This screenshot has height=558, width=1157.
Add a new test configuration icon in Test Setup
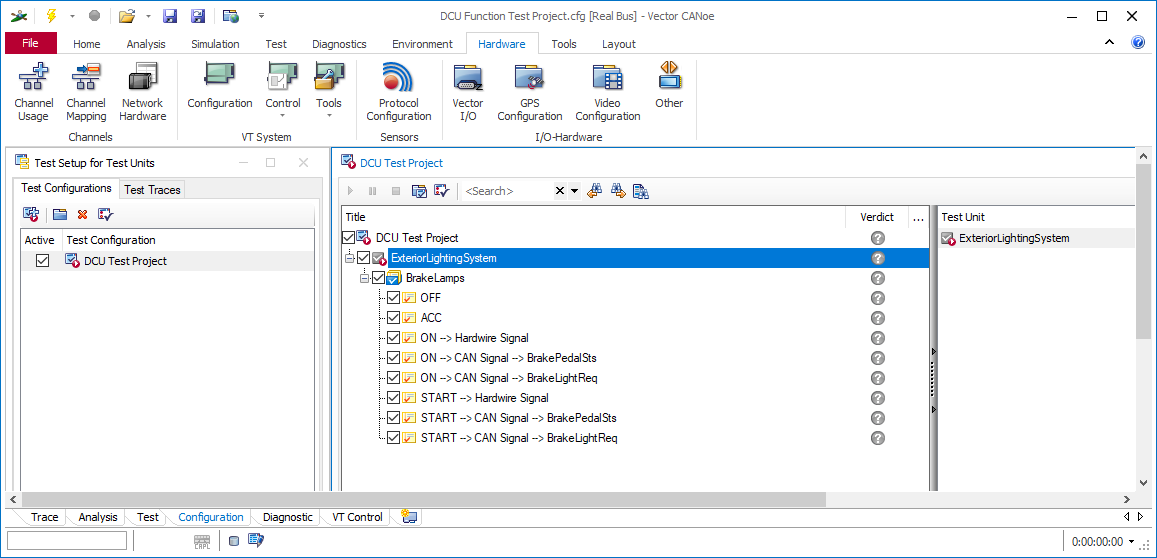click(31, 214)
